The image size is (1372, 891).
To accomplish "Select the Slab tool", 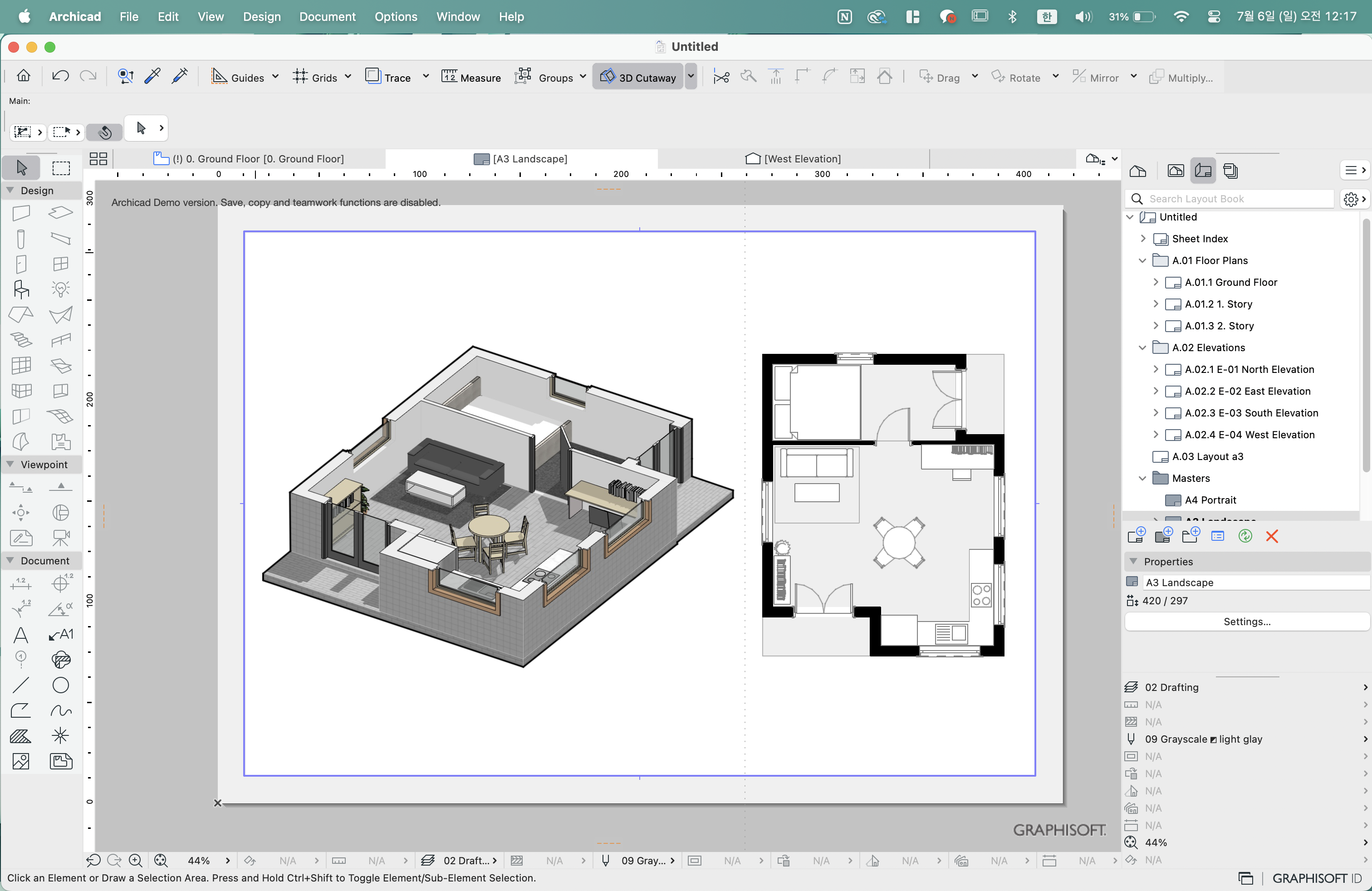I will [x=60, y=213].
